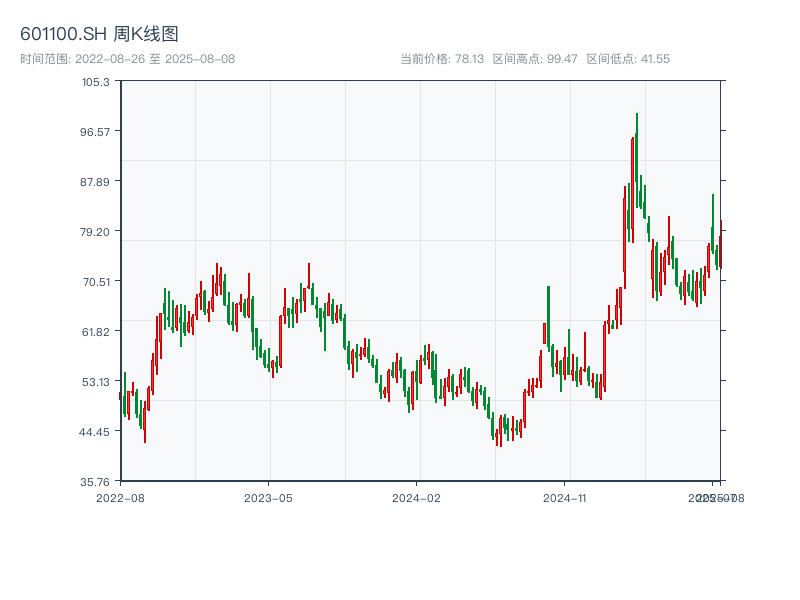The width and height of the screenshot is (800, 600).
Task: Click the x-axis label 2023-05
Action: pos(268,498)
